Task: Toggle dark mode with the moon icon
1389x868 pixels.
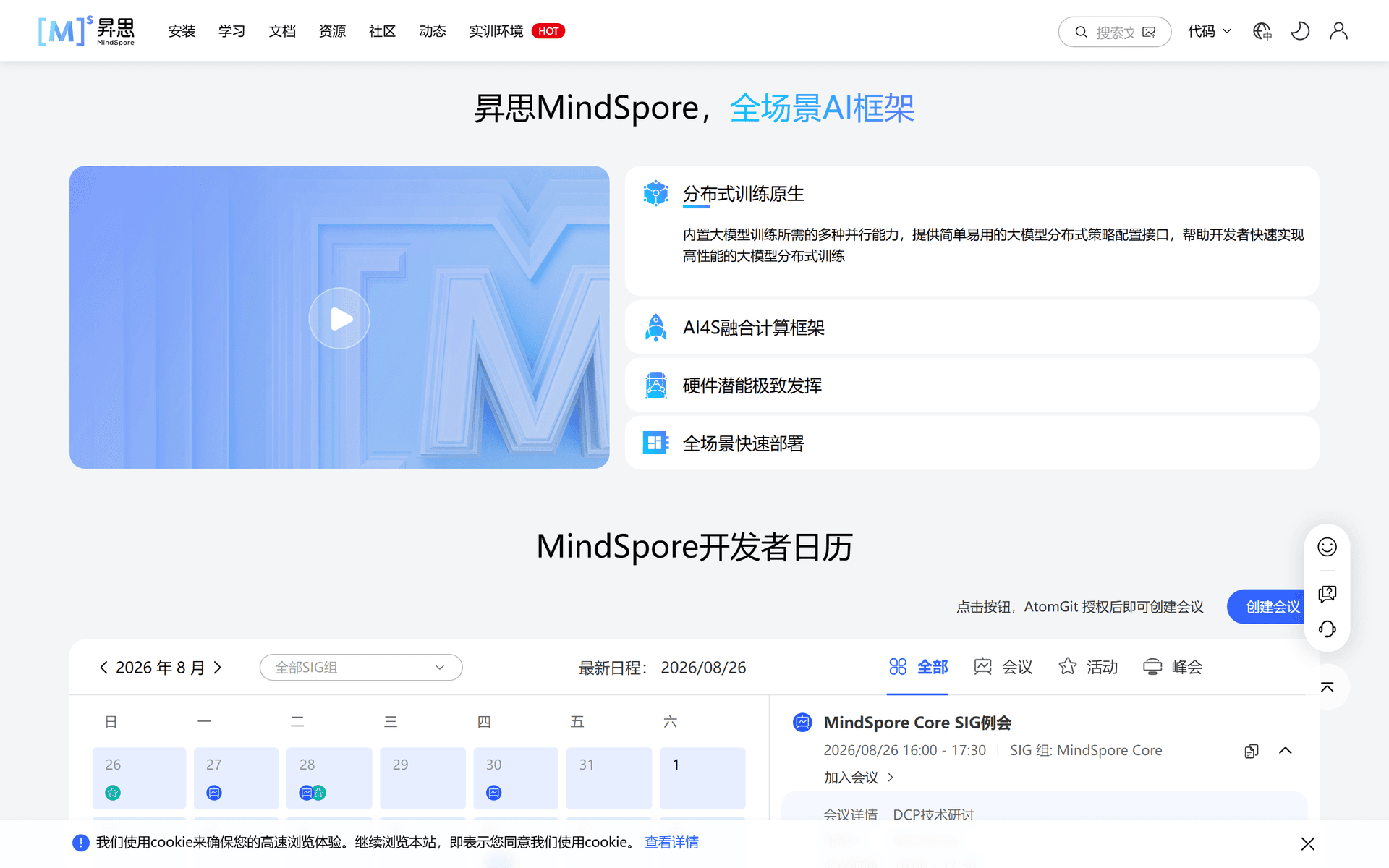Action: pyautogui.click(x=1300, y=31)
